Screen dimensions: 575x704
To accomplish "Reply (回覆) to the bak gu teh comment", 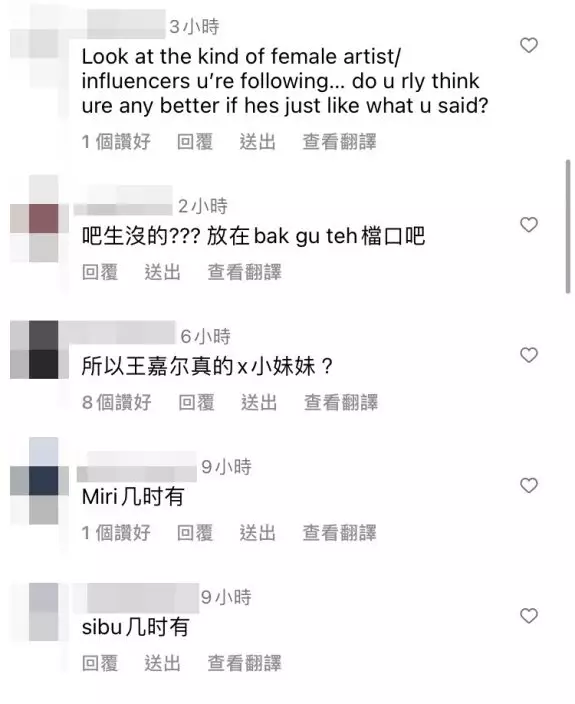I will pyautogui.click(x=100, y=272).
